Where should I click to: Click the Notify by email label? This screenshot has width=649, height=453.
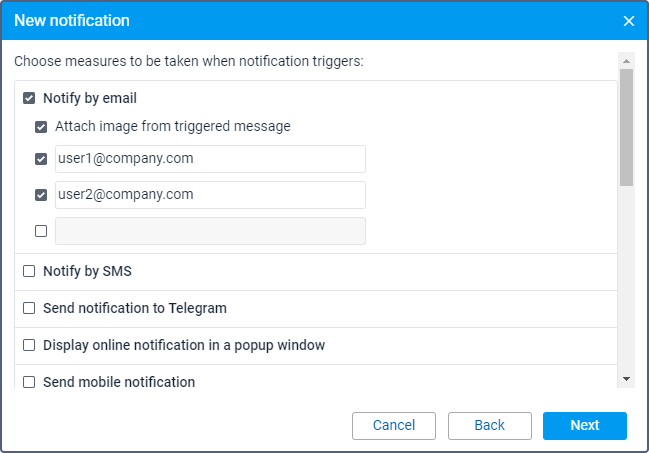[x=90, y=99]
